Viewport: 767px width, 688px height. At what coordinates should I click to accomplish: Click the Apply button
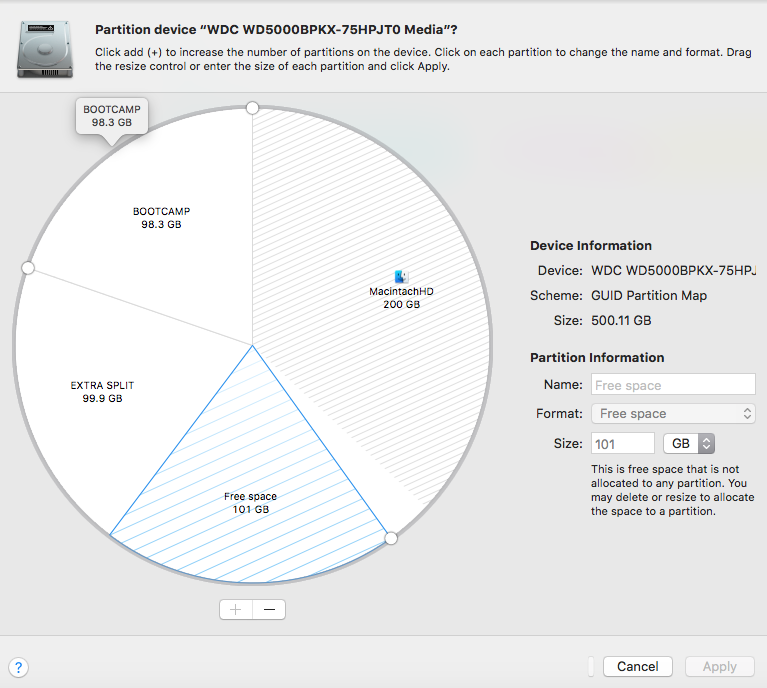click(x=720, y=666)
